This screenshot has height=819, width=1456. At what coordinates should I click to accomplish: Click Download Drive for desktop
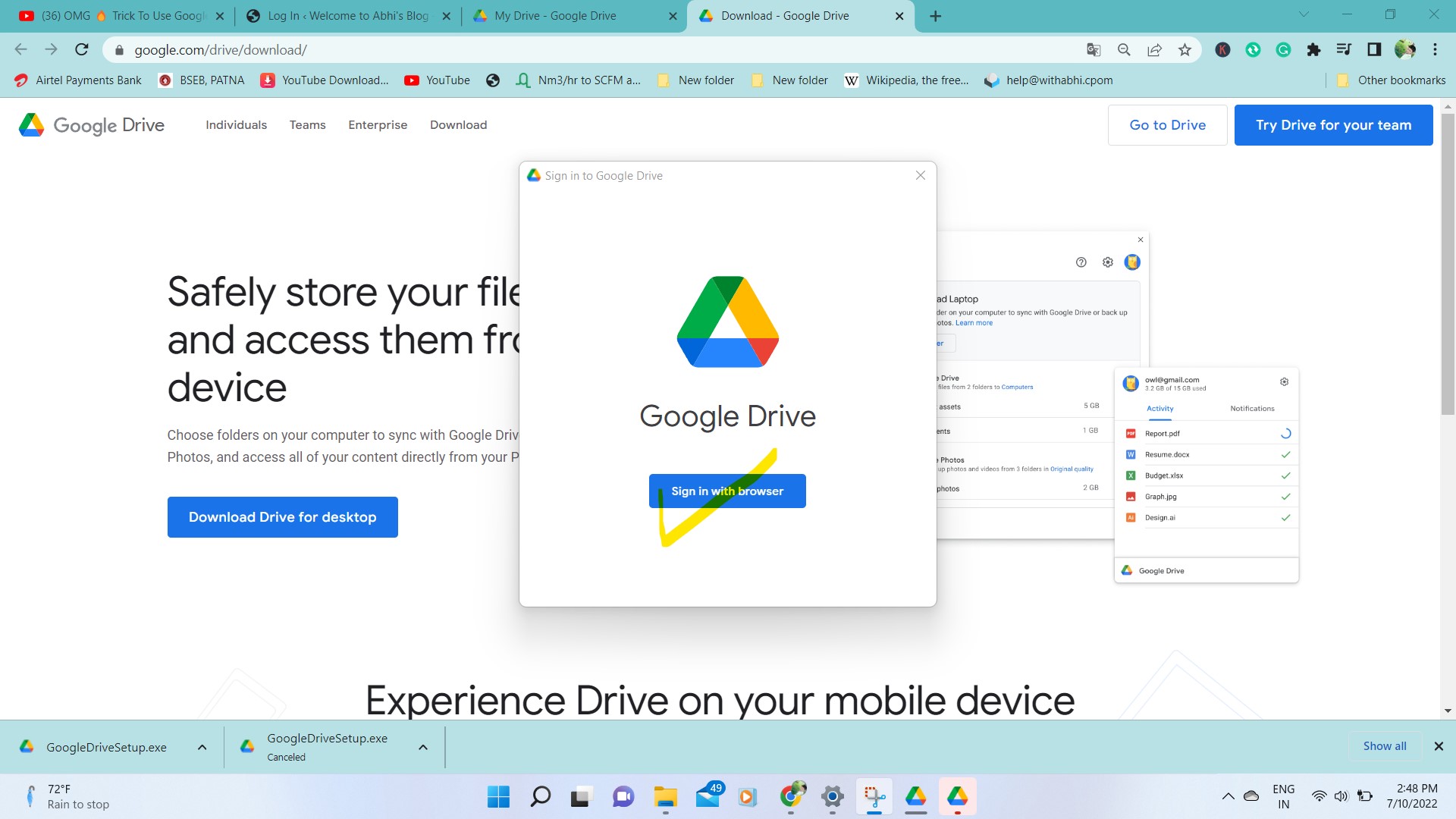coord(282,517)
